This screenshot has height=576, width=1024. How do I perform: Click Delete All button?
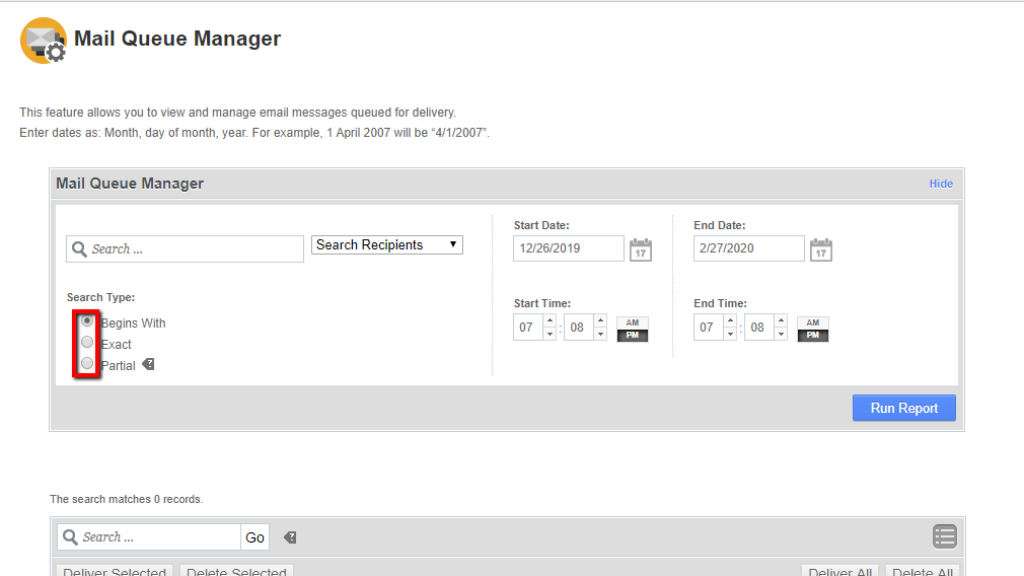pyautogui.click(x=922, y=571)
